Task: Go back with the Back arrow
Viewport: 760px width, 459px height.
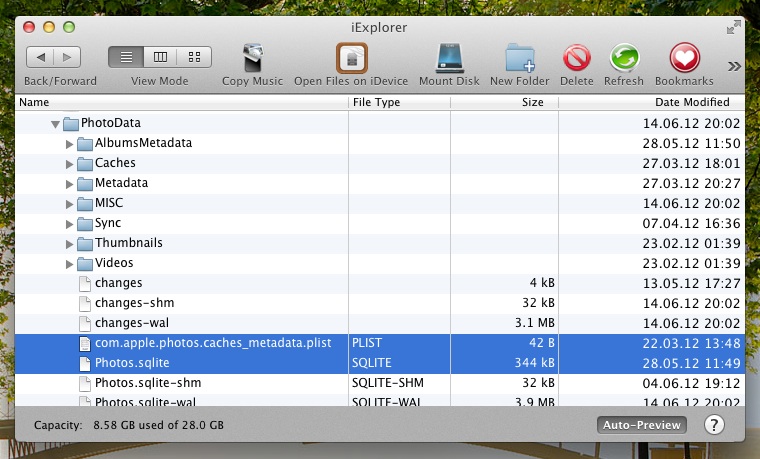Action: (40, 57)
